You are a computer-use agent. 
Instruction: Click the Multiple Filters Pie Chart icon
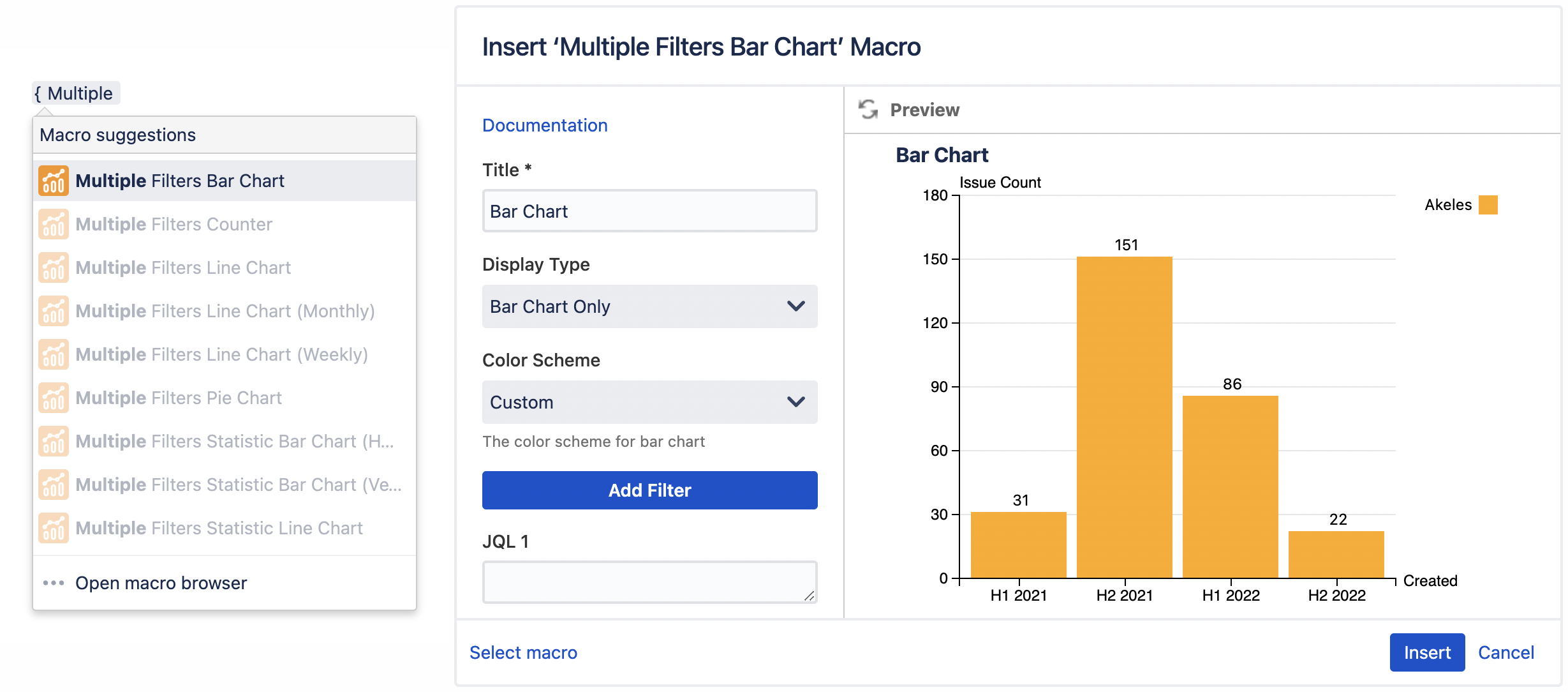[x=54, y=397]
